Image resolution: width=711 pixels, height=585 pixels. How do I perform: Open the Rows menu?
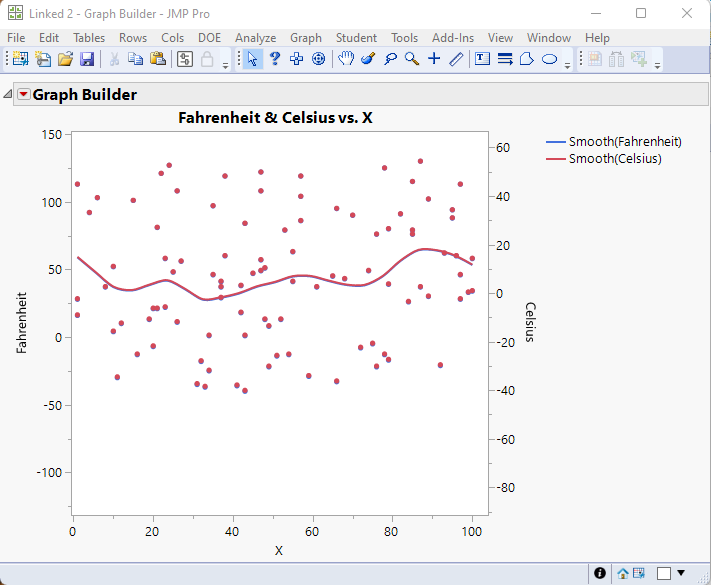[133, 38]
